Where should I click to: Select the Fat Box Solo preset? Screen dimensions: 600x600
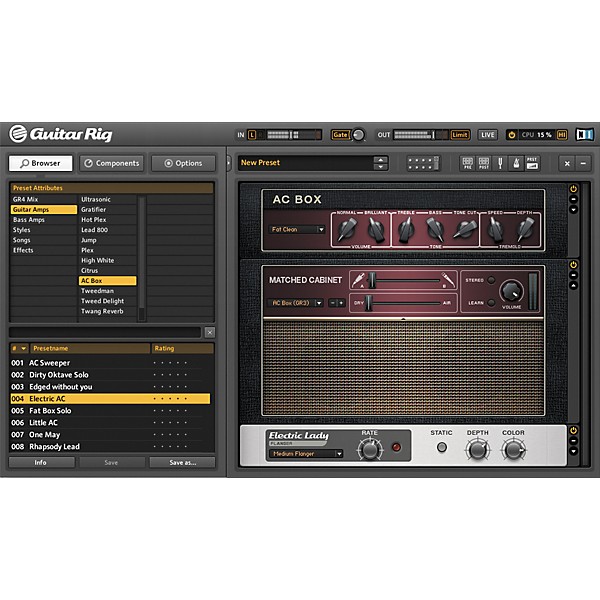click(110, 411)
